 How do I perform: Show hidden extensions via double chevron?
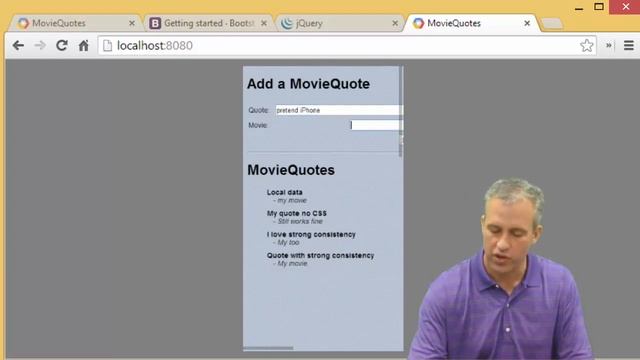pyautogui.click(x=609, y=45)
